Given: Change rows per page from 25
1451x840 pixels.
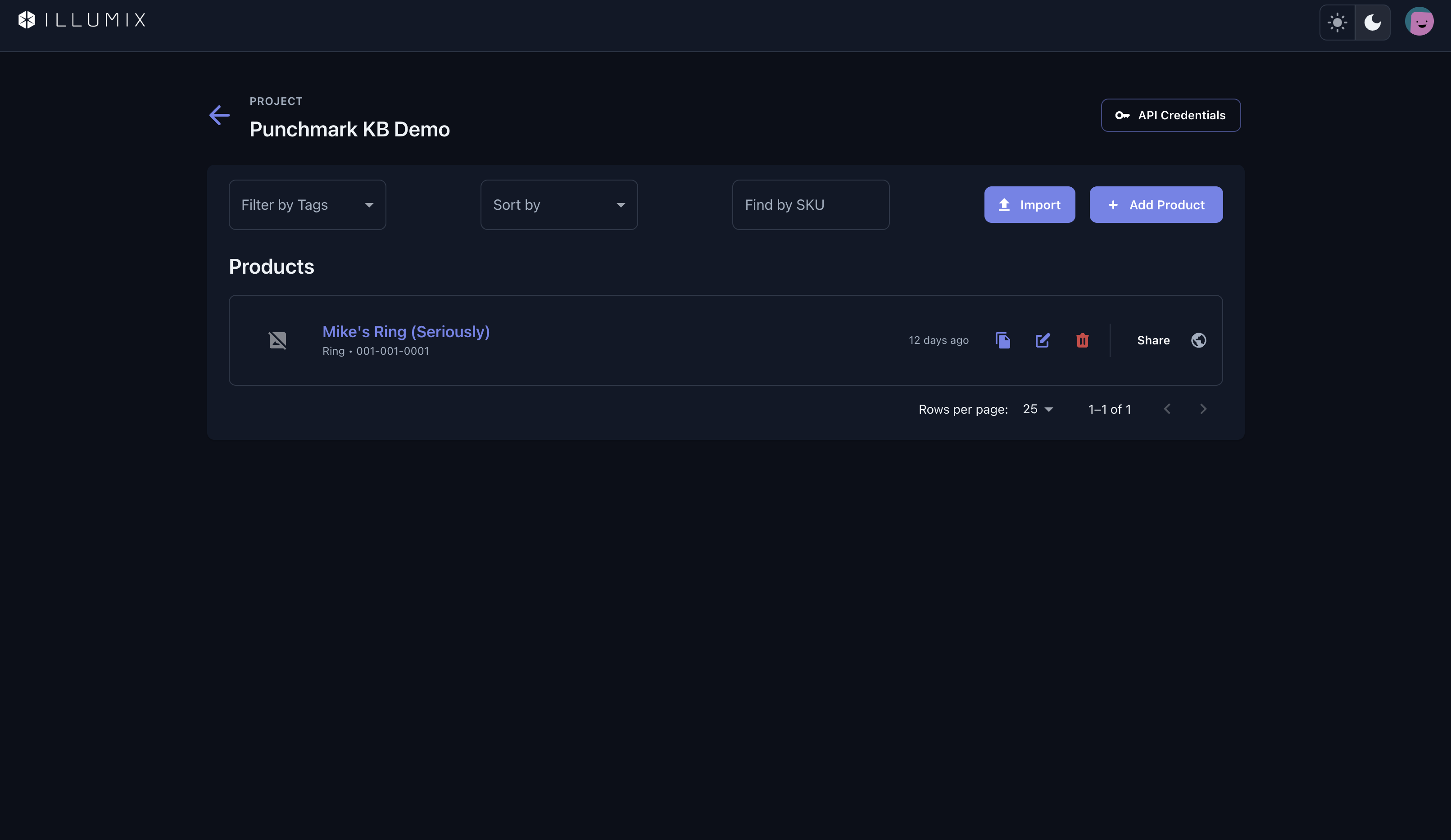Looking at the screenshot, I should point(1038,409).
